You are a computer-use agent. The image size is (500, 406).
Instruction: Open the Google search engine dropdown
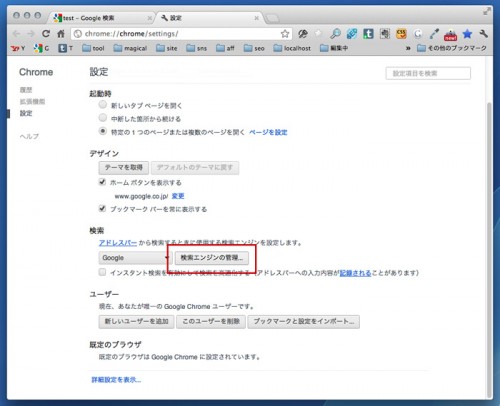[135, 258]
